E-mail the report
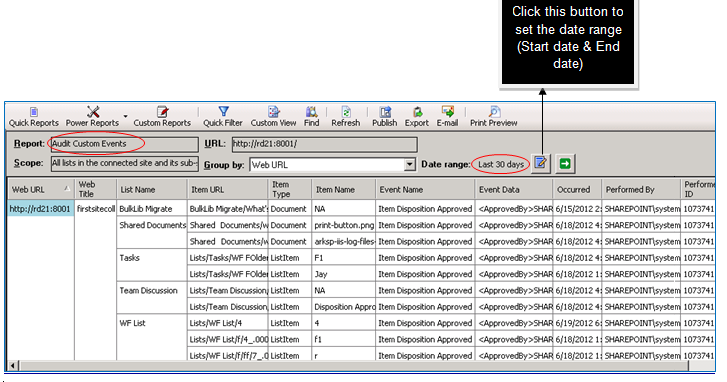This screenshot has height=382, width=727. 447,117
